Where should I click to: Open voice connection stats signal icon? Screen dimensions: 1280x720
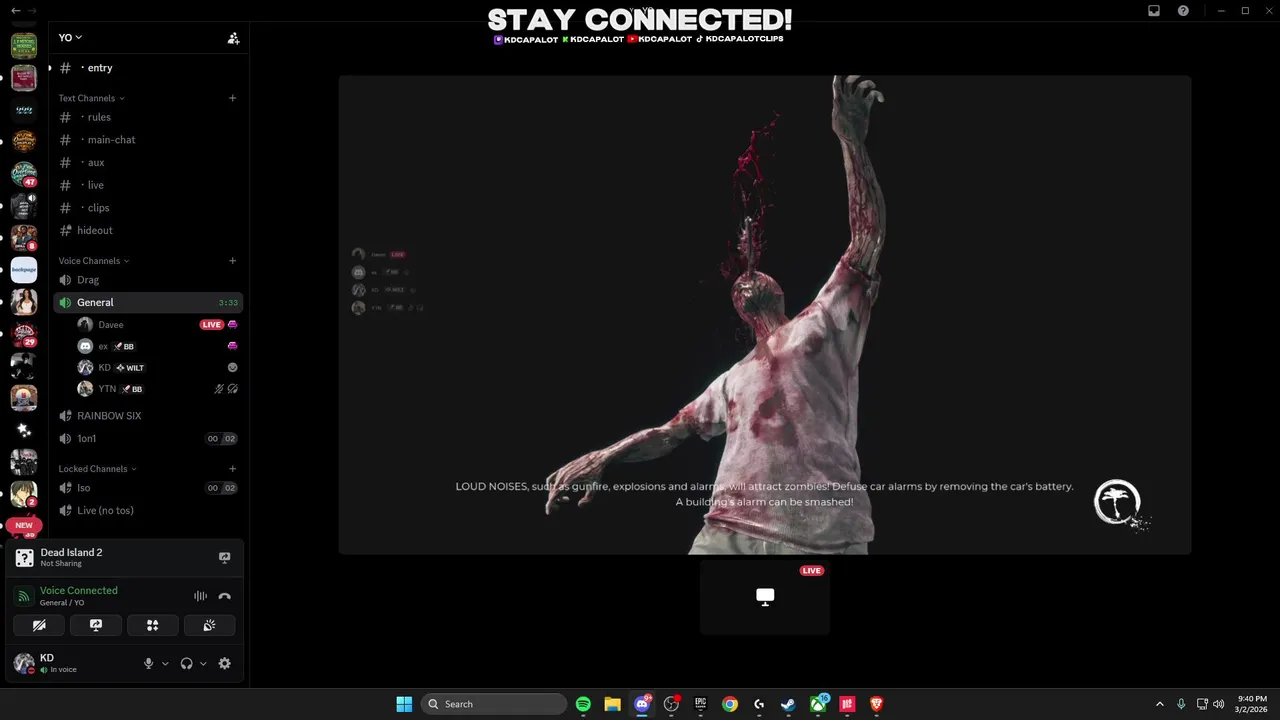tap(24, 596)
